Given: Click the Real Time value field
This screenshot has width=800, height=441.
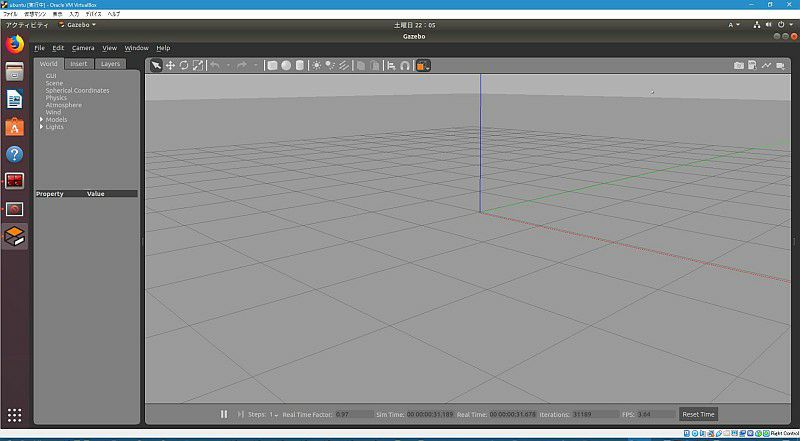Looking at the screenshot, I should 512,414.
